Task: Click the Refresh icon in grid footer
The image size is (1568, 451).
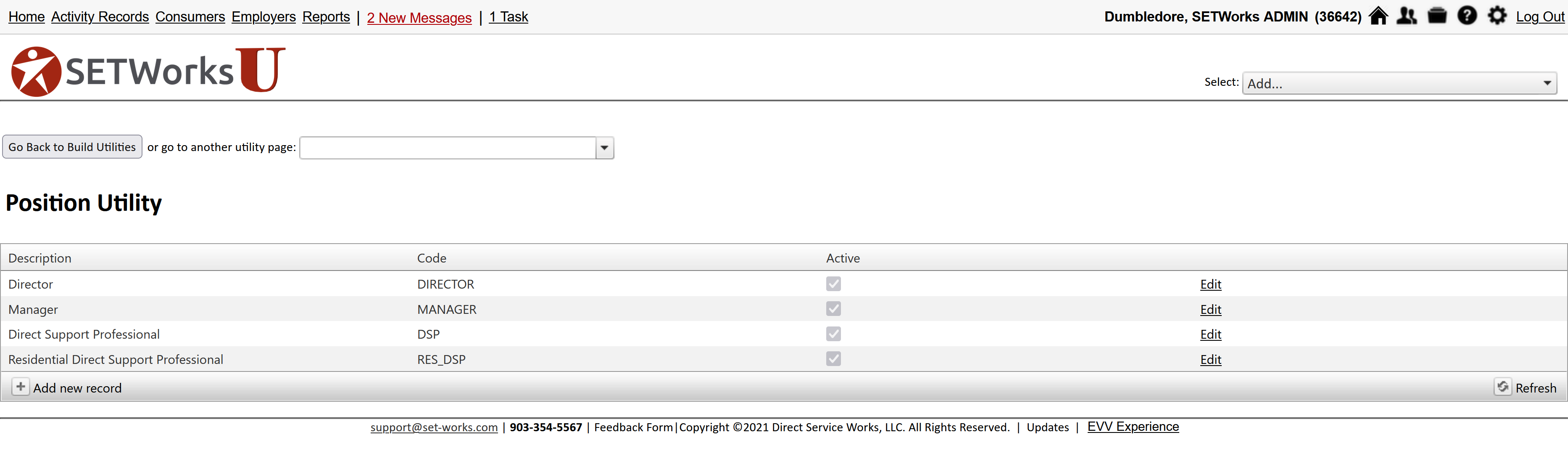Action: (1502, 387)
